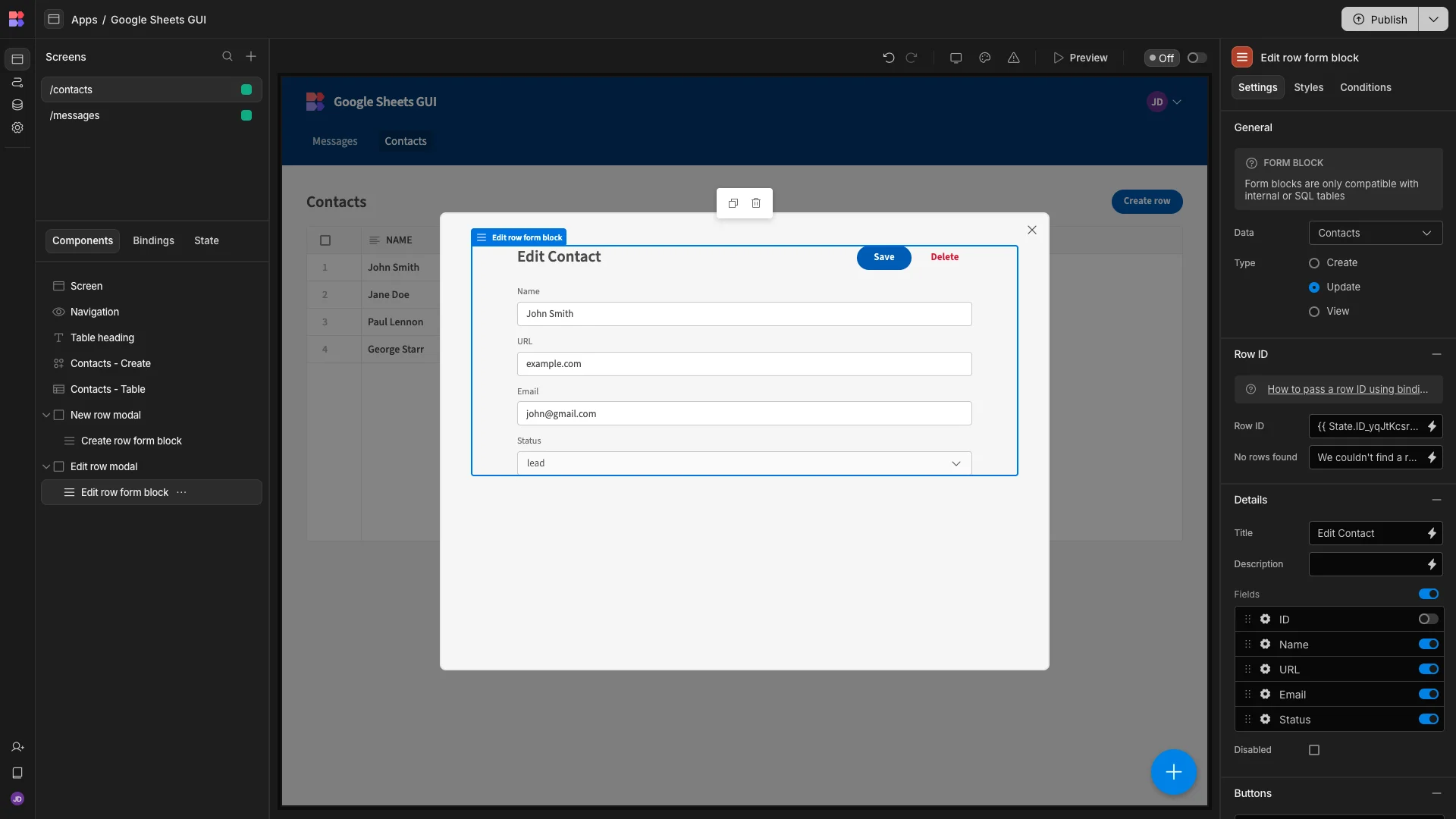1456x819 pixels.
Task: Select the View type radio button
Action: pyautogui.click(x=1314, y=312)
